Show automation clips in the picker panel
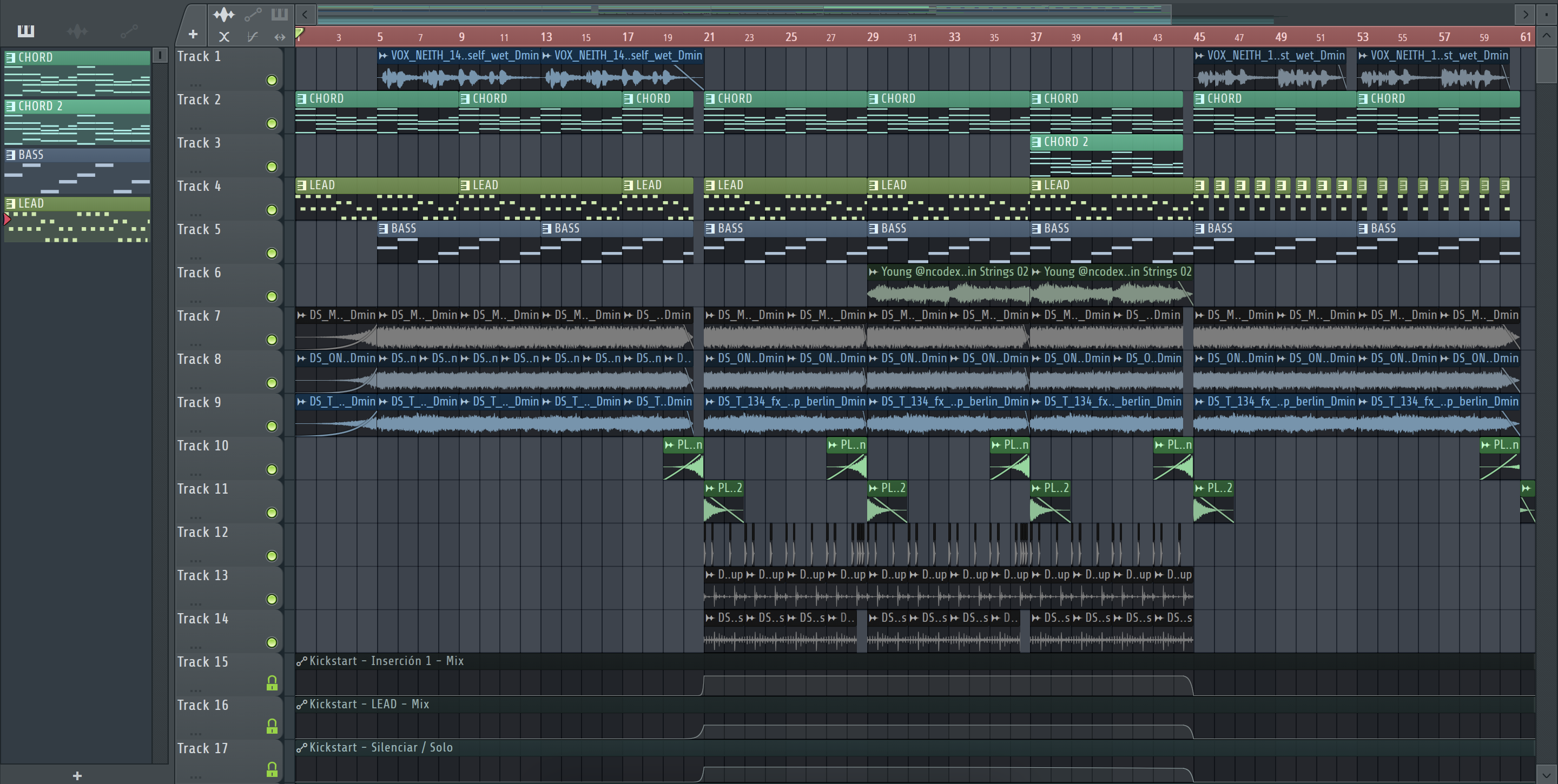Viewport: 1558px width, 784px height. 129,31
